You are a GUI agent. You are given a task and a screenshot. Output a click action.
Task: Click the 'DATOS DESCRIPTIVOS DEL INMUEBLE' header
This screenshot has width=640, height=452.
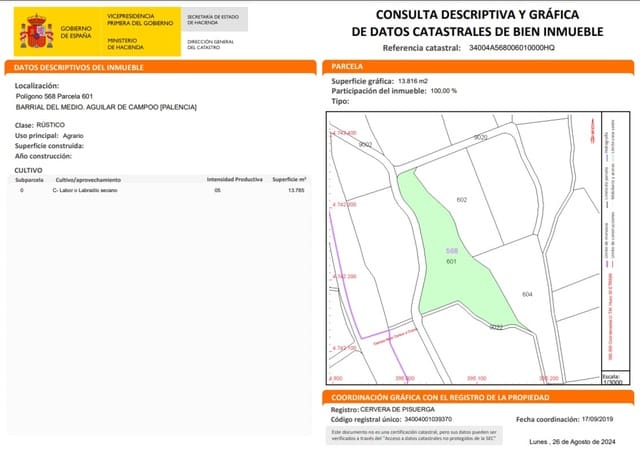[x=160, y=67]
